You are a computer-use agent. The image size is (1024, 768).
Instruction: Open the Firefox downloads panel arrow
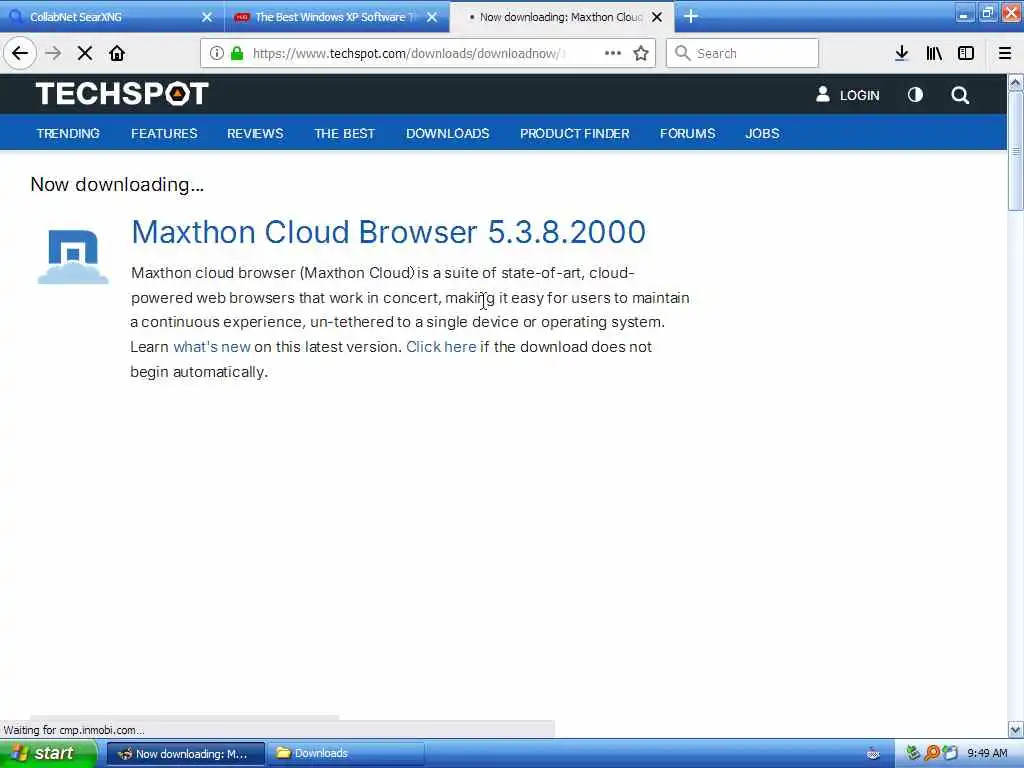902,54
